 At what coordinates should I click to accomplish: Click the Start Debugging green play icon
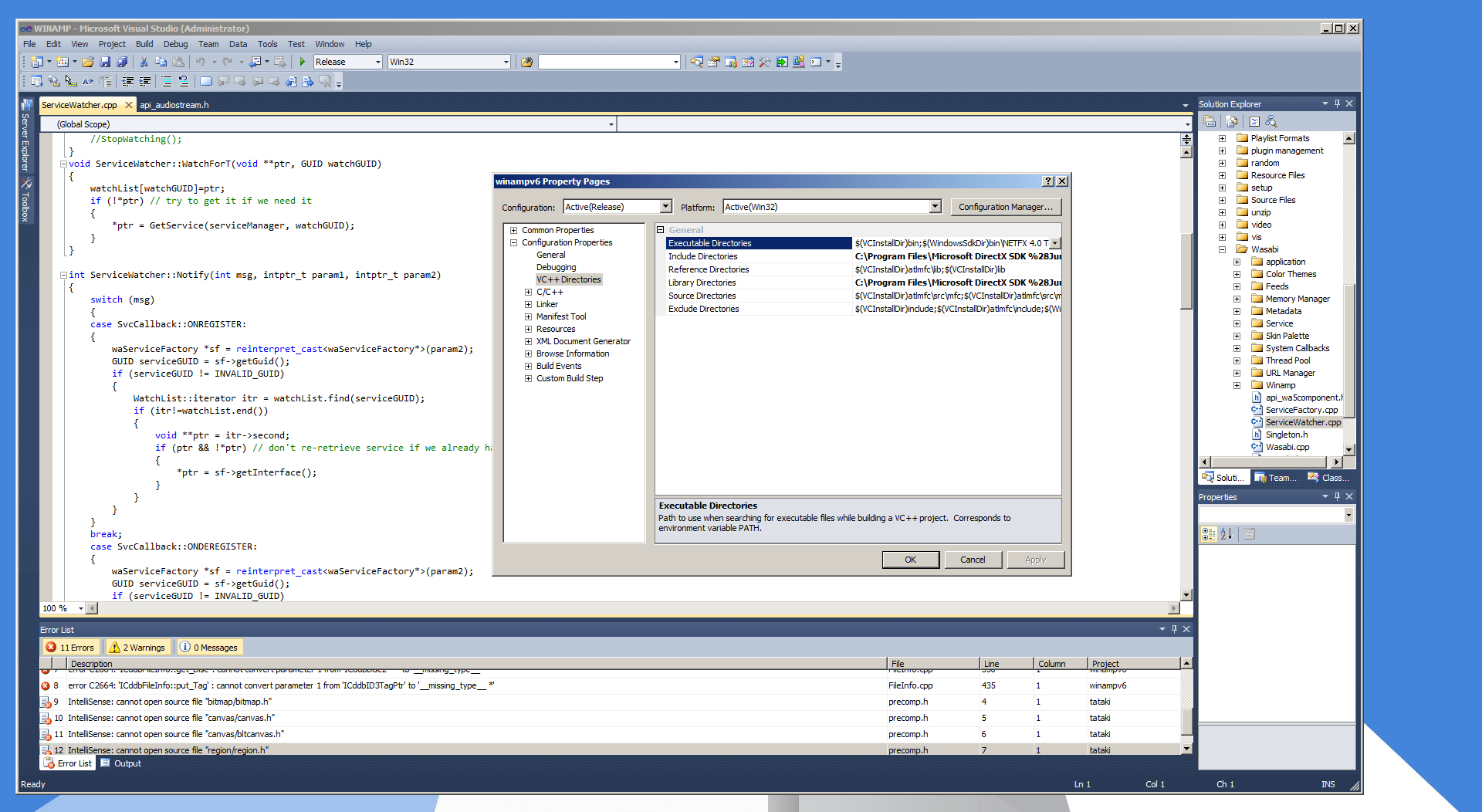[x=303, y=62]
